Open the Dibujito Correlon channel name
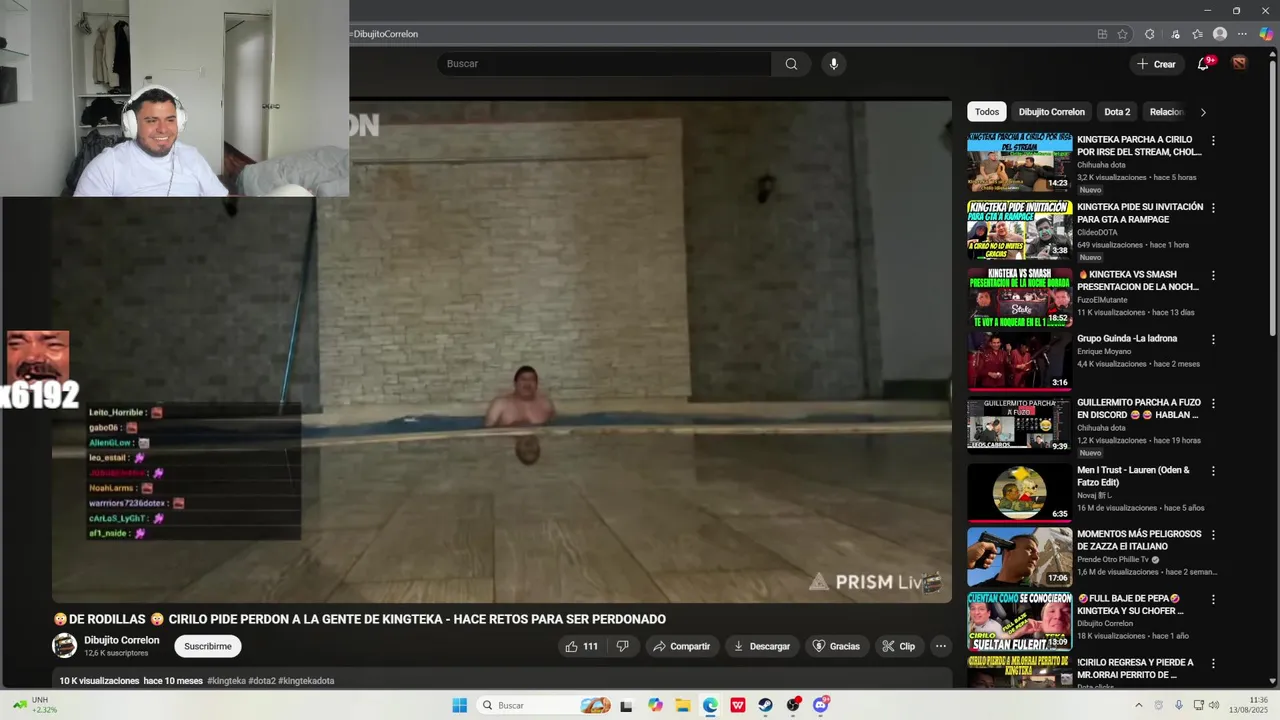Image resolution: width=1280 pixels, height=720 pixels. 122,640
